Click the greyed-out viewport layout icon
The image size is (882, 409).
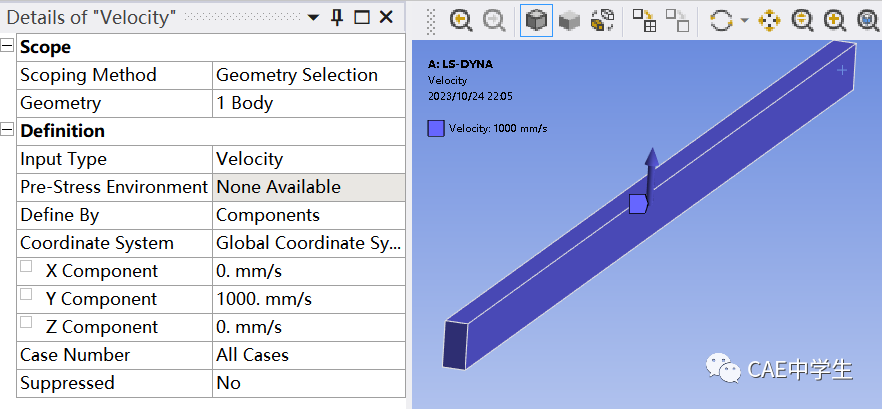point(678,21)
